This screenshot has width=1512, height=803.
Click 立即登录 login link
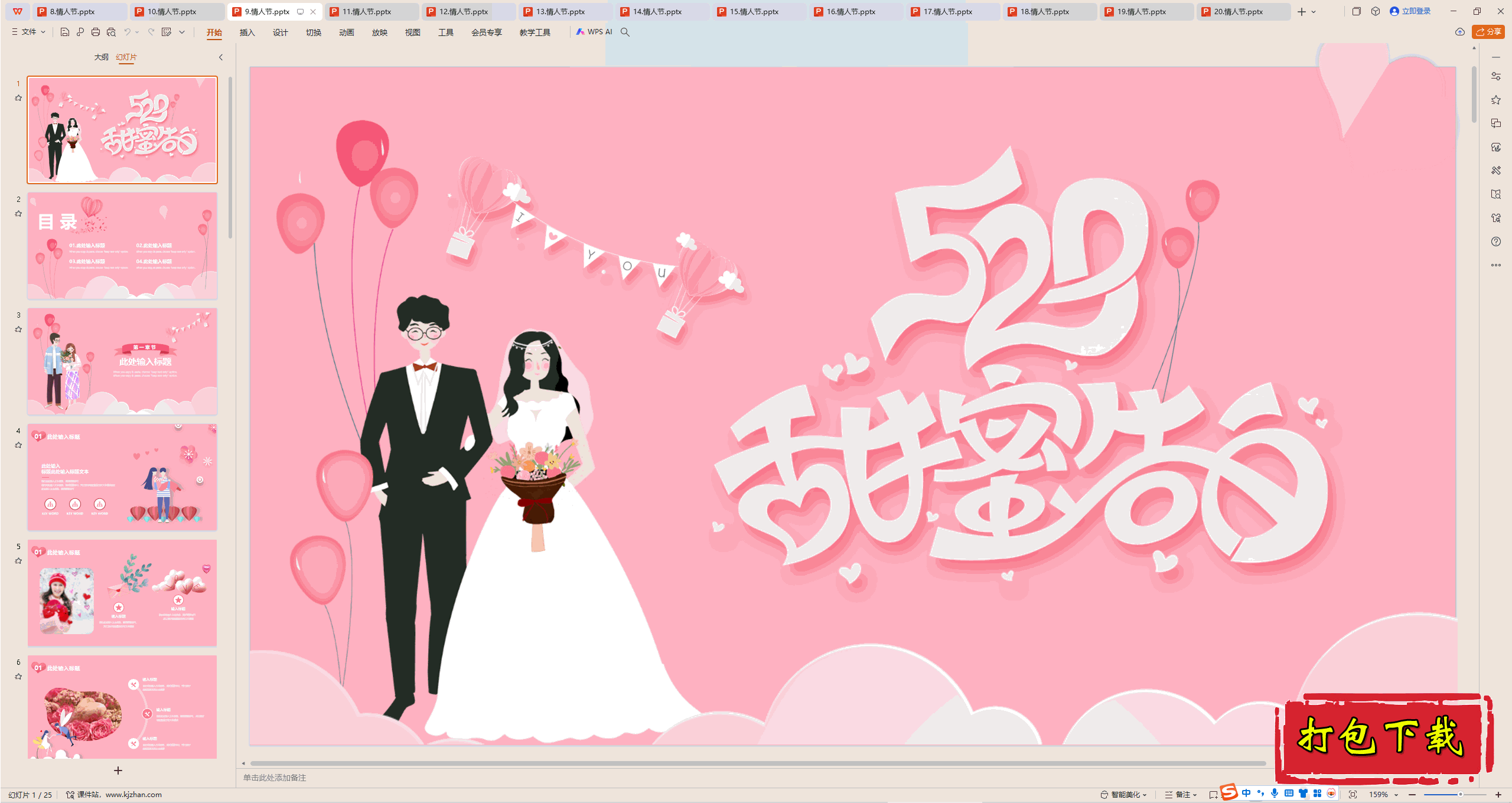click(x=1410, y=11)
